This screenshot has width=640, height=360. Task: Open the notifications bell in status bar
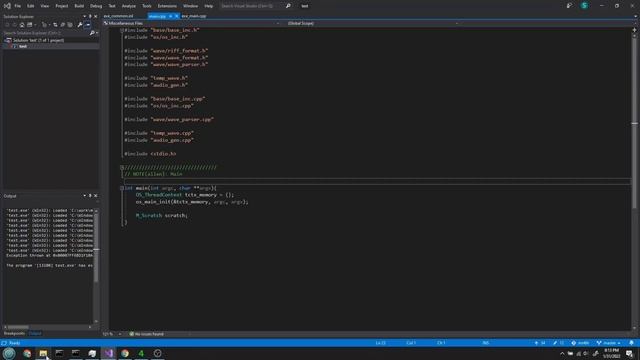click(631, 343)
